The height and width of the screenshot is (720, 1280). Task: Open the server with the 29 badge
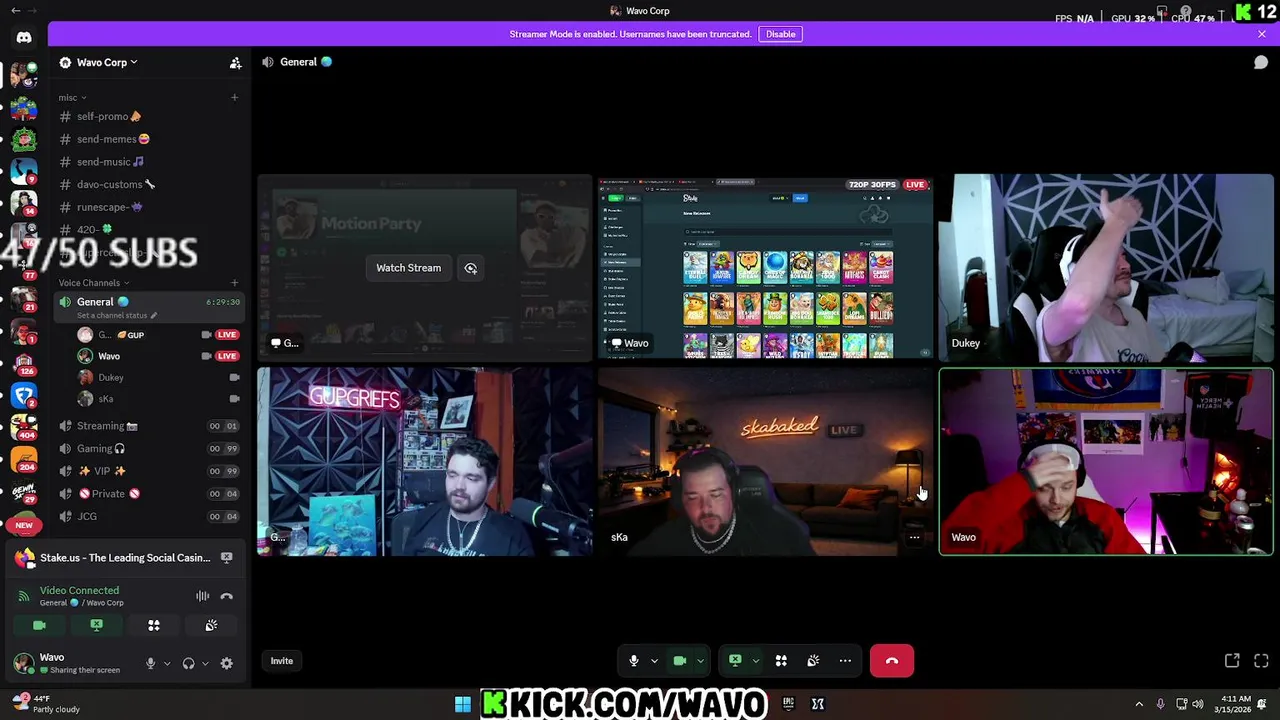click(x=24, y=492)
